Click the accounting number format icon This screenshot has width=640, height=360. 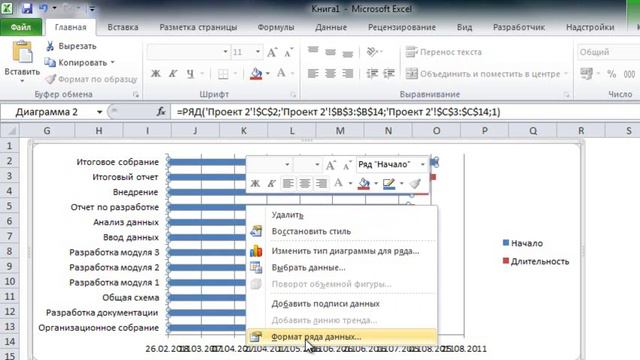[x=587, y=74]
